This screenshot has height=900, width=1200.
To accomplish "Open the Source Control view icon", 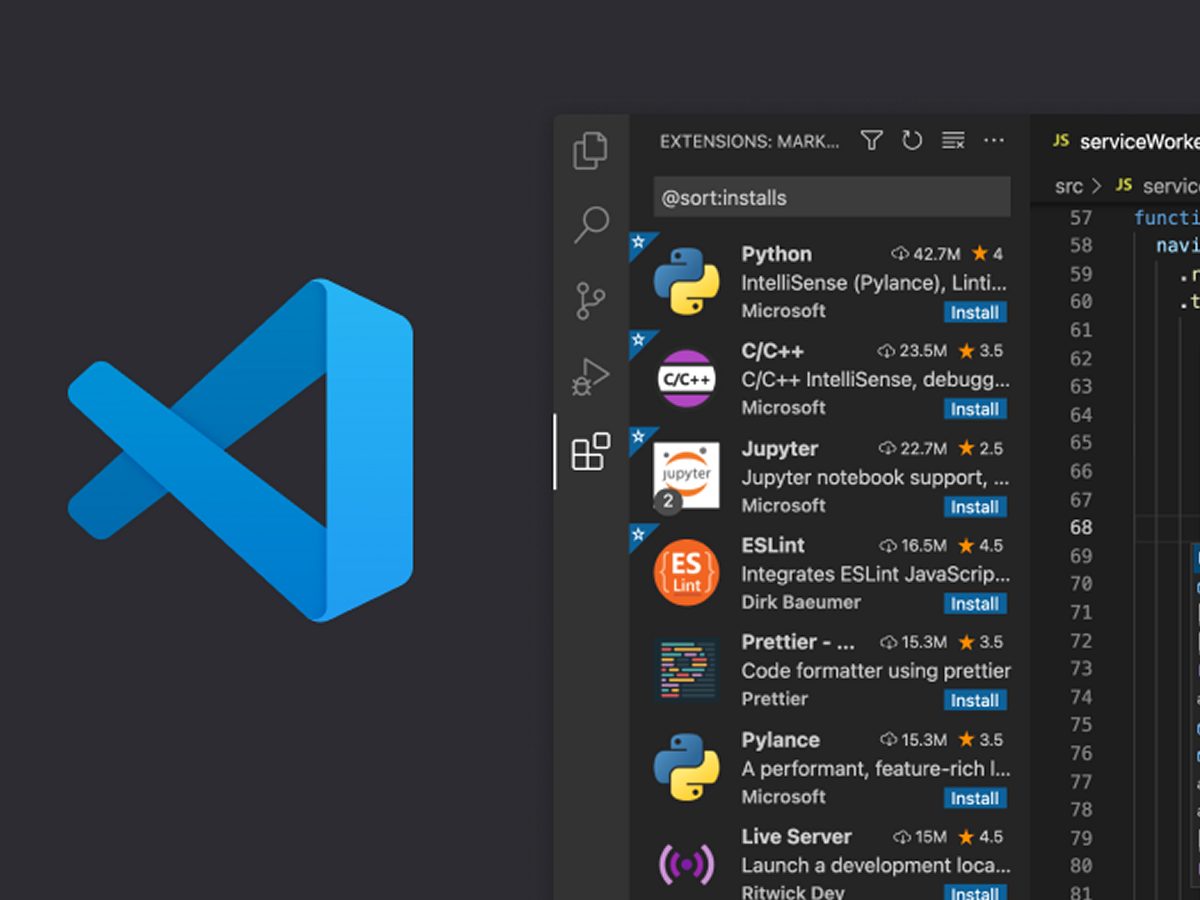I will point(590,301).
